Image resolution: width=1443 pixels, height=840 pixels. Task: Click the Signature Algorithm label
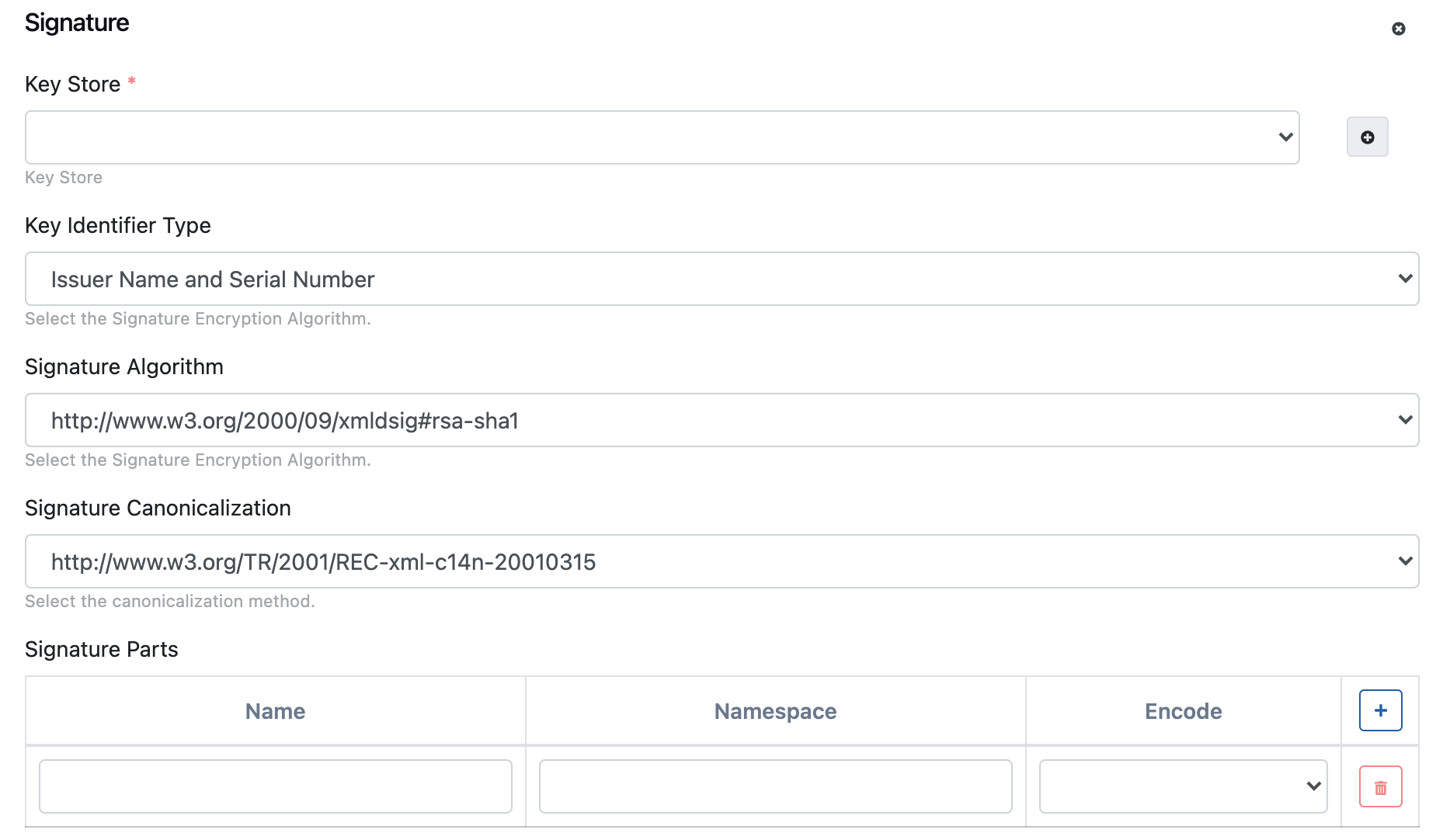tap(124, 366)
